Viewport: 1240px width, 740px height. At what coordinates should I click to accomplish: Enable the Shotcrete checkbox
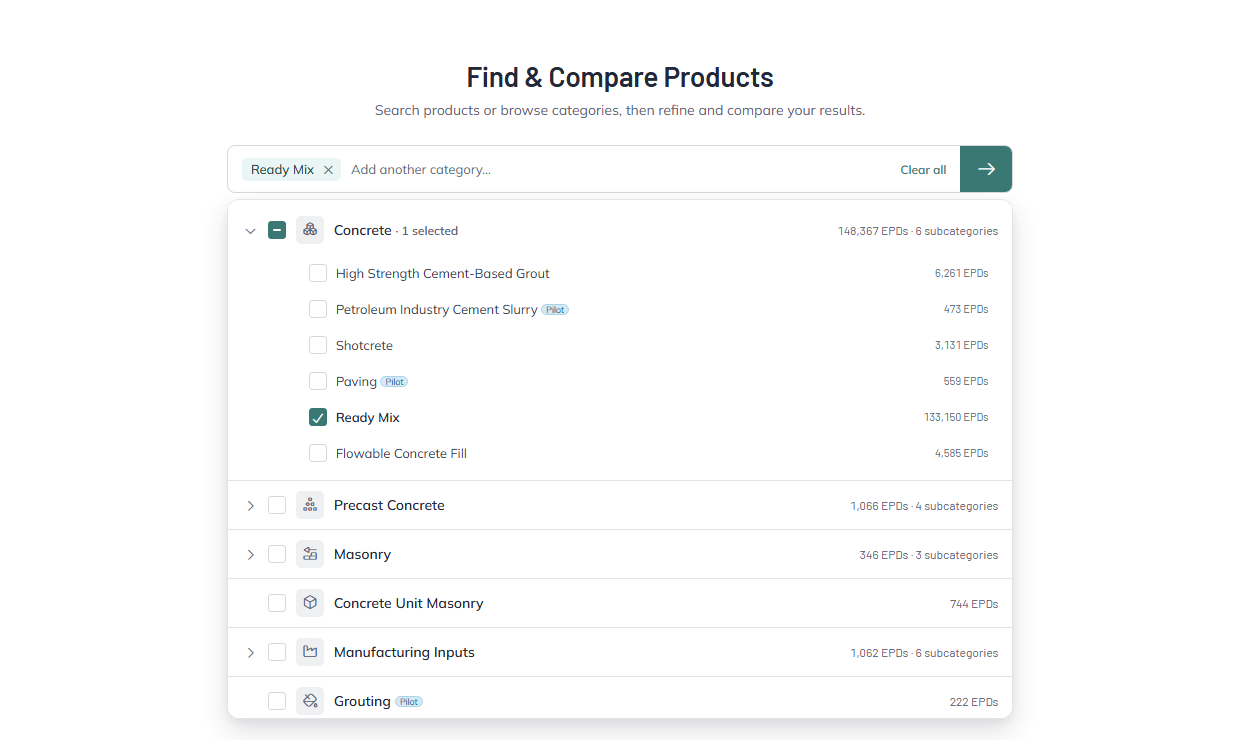[318, 345]
